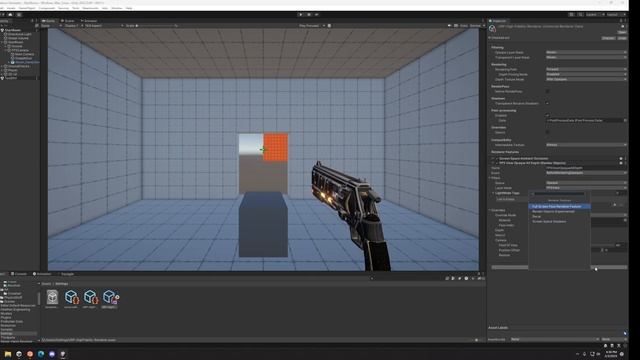The width and height of the screenshot is (640, 360).
Task: Click the Pause button in top toolbar
Action: 309,15
